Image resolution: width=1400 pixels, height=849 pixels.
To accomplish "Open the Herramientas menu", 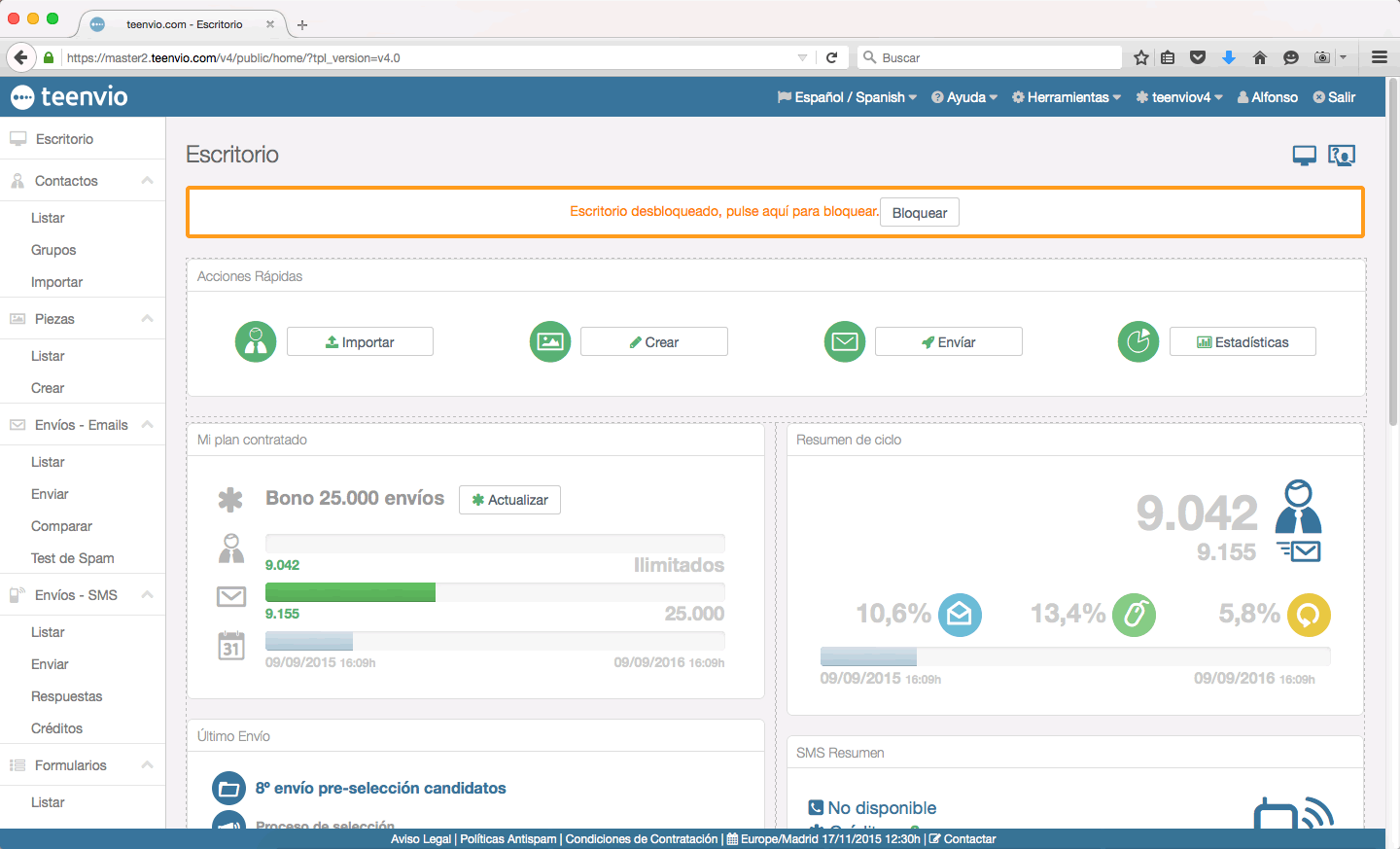I will pos(1067,97).
